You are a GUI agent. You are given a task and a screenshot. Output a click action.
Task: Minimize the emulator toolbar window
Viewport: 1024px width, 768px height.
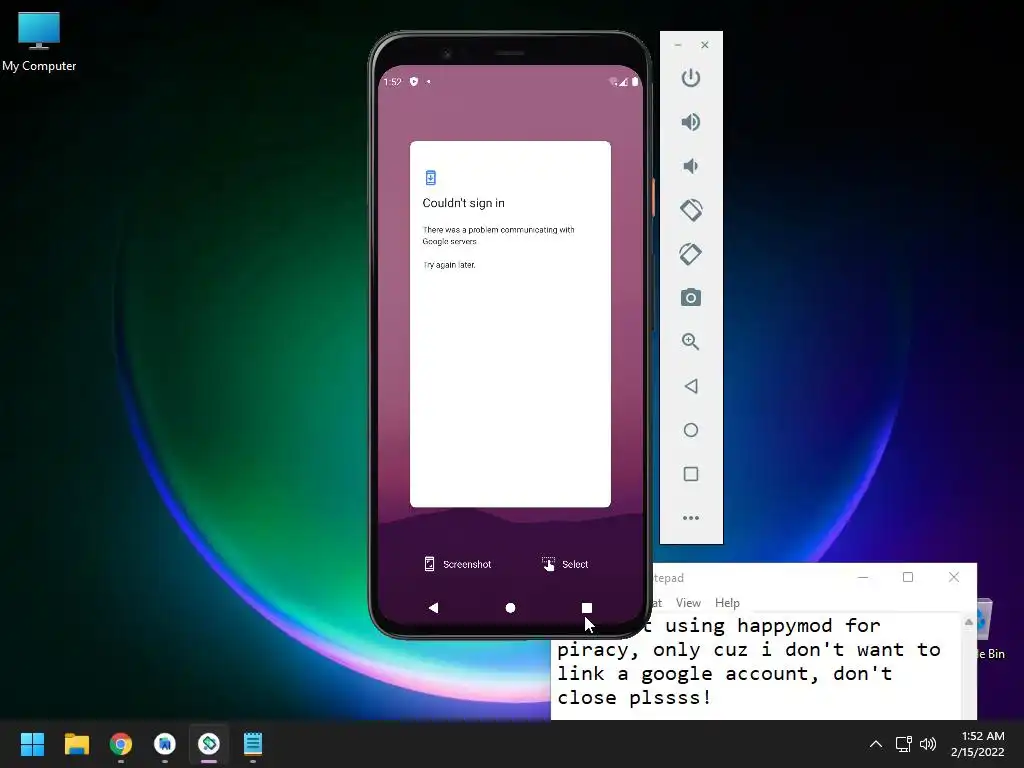678,45
